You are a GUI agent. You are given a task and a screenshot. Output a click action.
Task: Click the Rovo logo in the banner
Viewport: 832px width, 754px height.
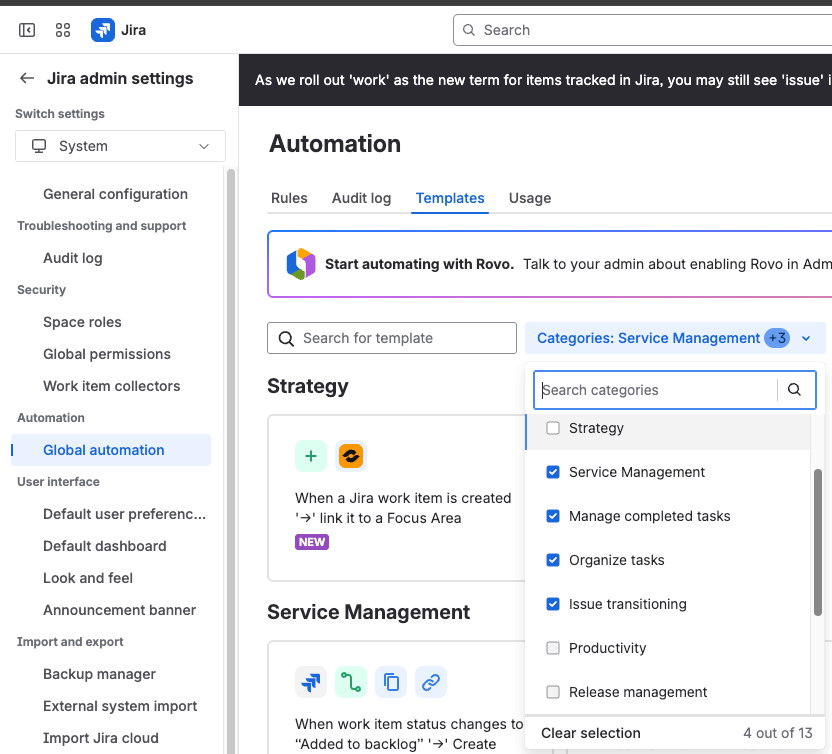(x=301, y=264)
